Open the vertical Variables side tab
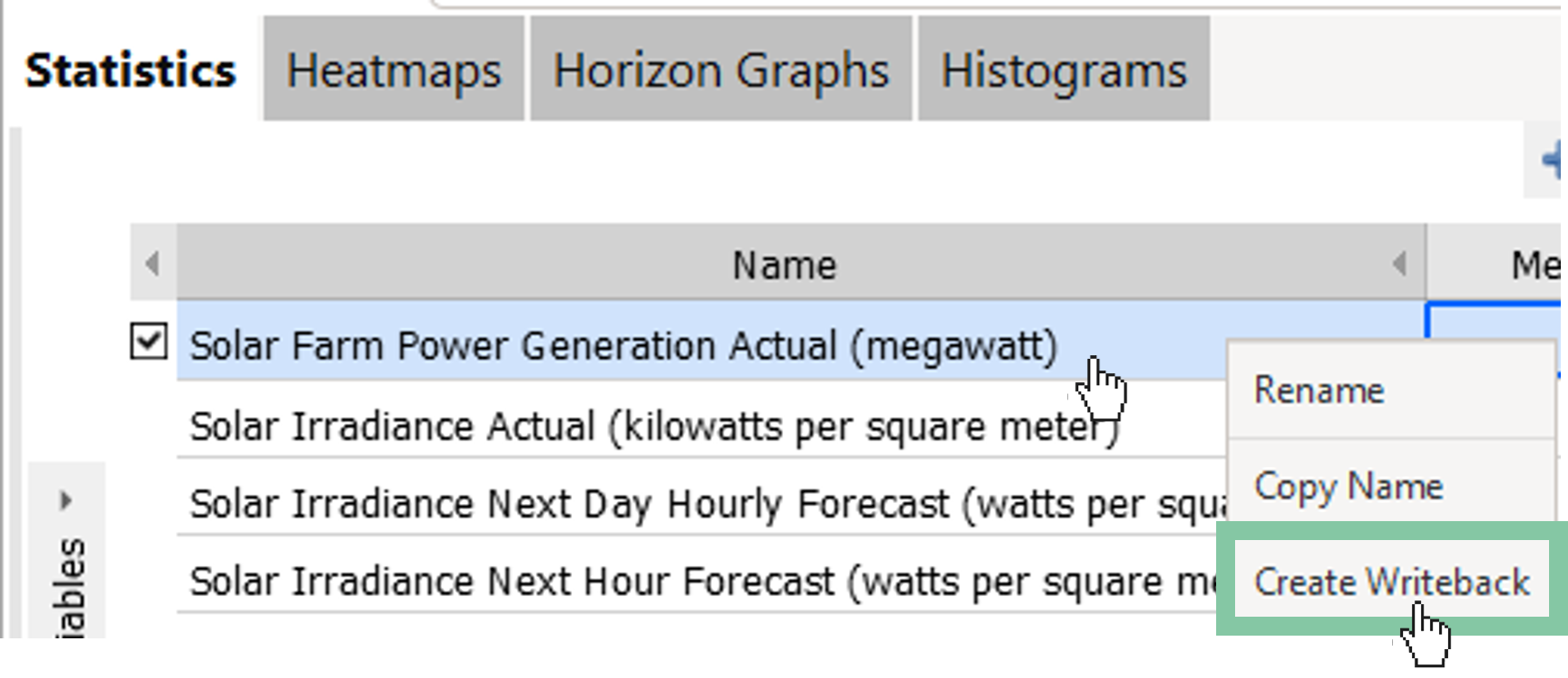The image size is (1568, 678). tap(70, 586)
